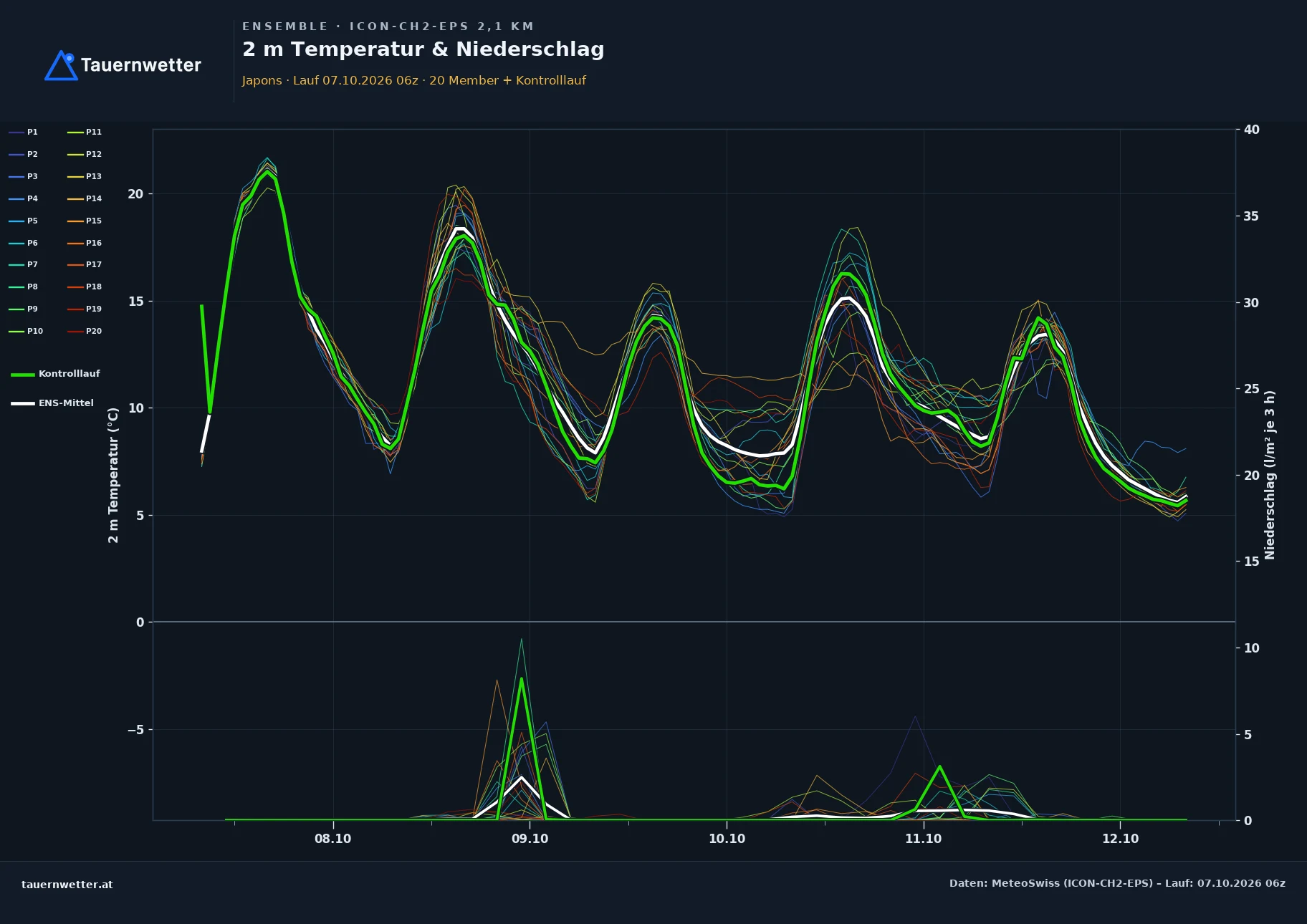Click the Tauernwetter mountain logo icon
Image resolution: width=1307 pixels, height=924 pixels.
point(61,65)
